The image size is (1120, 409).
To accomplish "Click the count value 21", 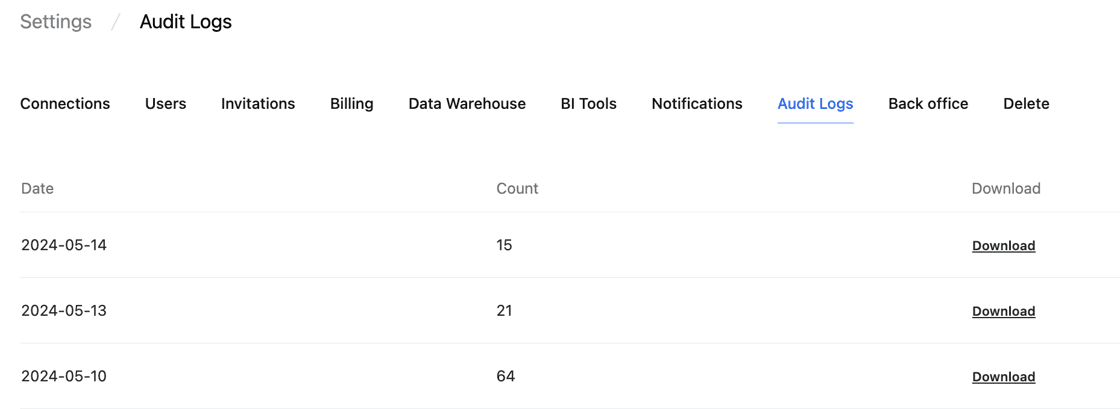I will click(x=504, y=311).
